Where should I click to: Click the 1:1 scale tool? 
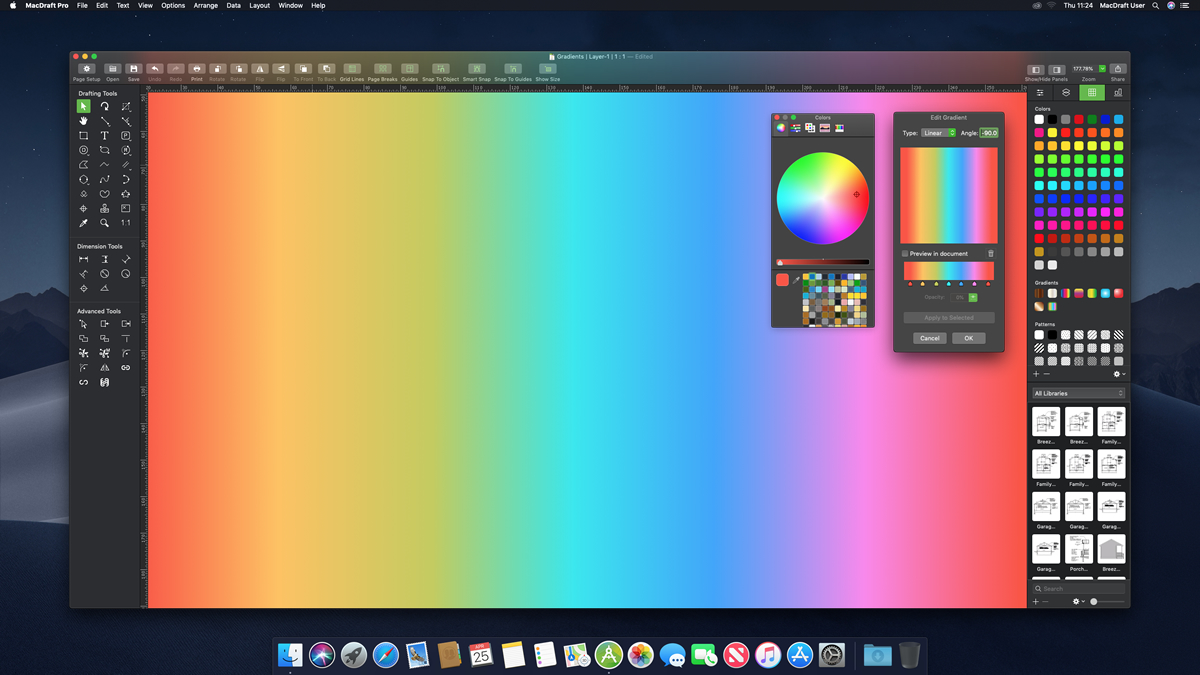(126, 223)
